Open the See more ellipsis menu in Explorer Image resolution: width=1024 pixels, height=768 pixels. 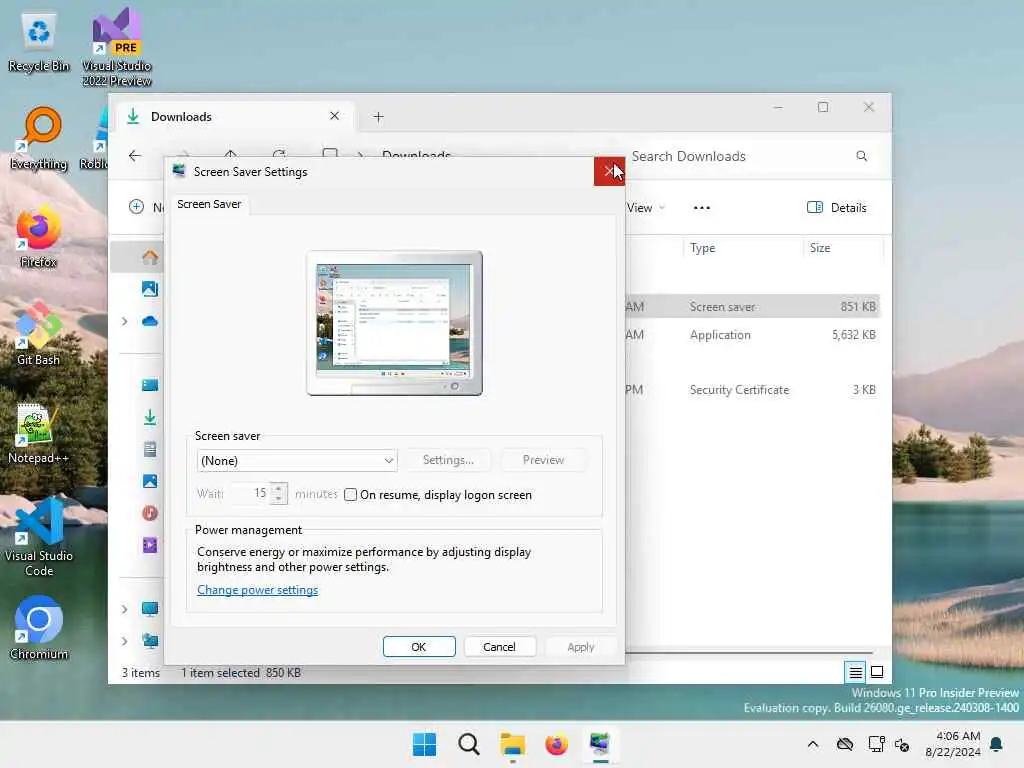(x=701, y=208)
